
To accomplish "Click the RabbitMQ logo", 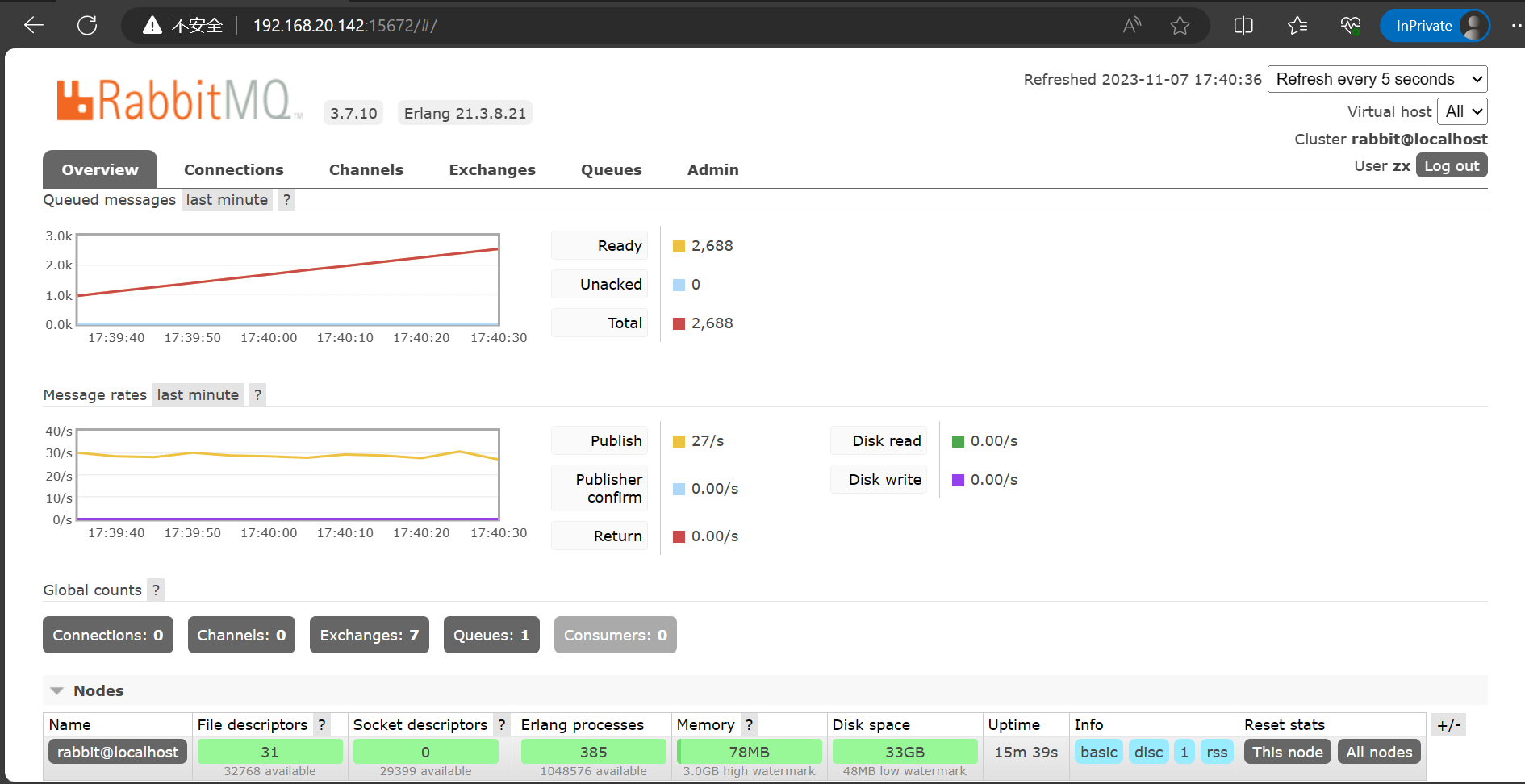I will pos(179,100).
